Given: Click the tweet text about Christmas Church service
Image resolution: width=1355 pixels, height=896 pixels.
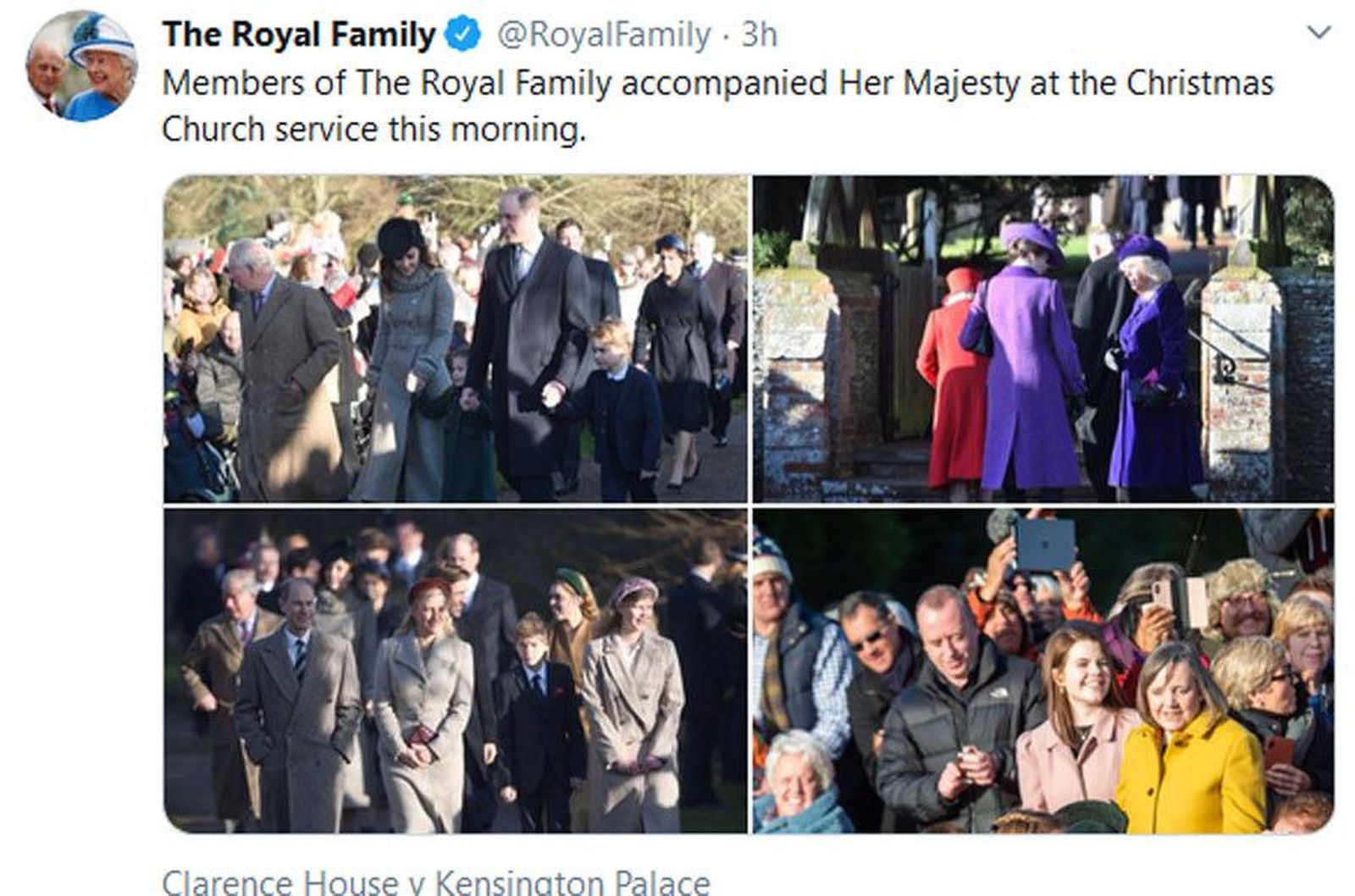Looking at the screenshot, I should click(x=717, y=106).
